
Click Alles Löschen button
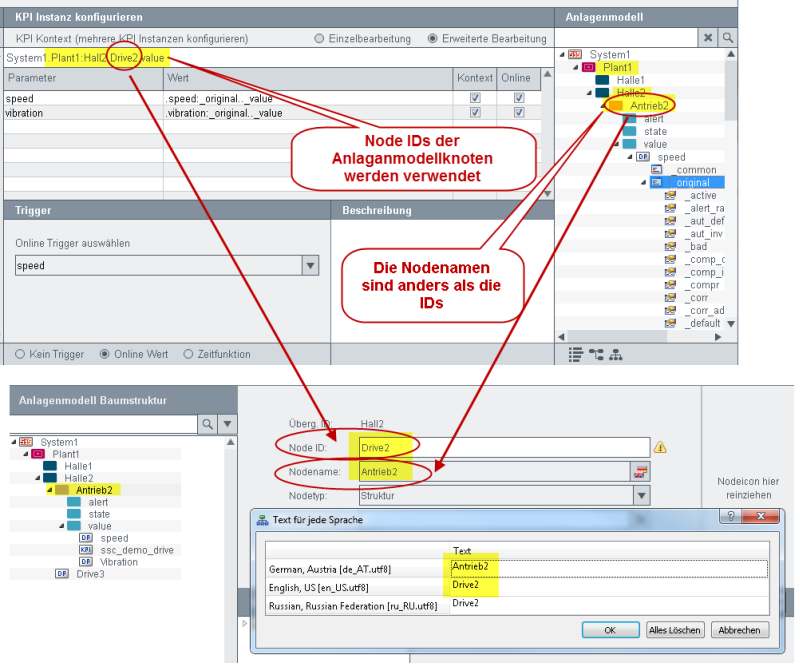[x=674, y=630]
